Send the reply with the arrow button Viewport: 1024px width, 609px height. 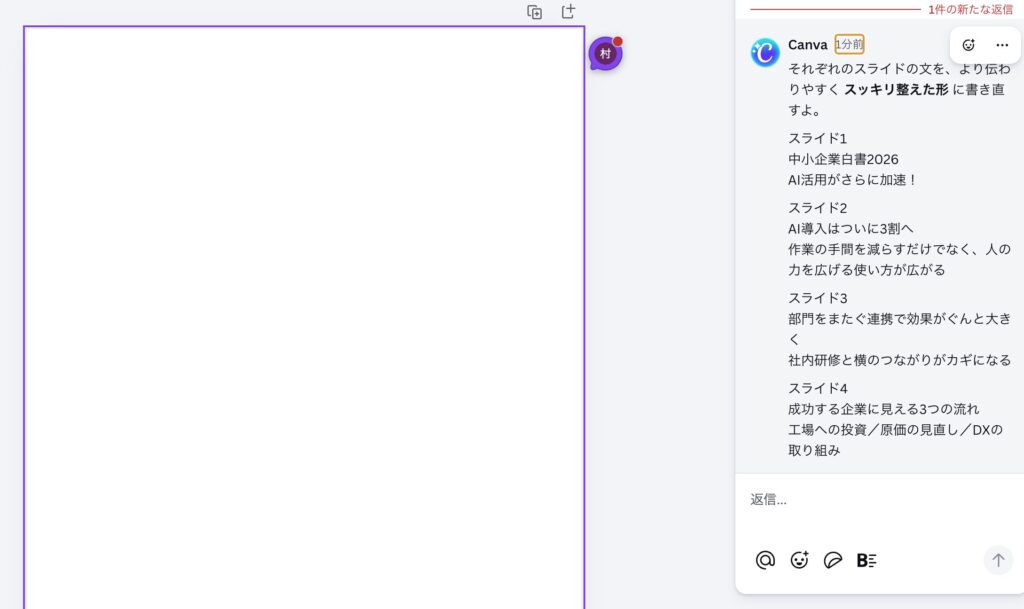(997, 560)
